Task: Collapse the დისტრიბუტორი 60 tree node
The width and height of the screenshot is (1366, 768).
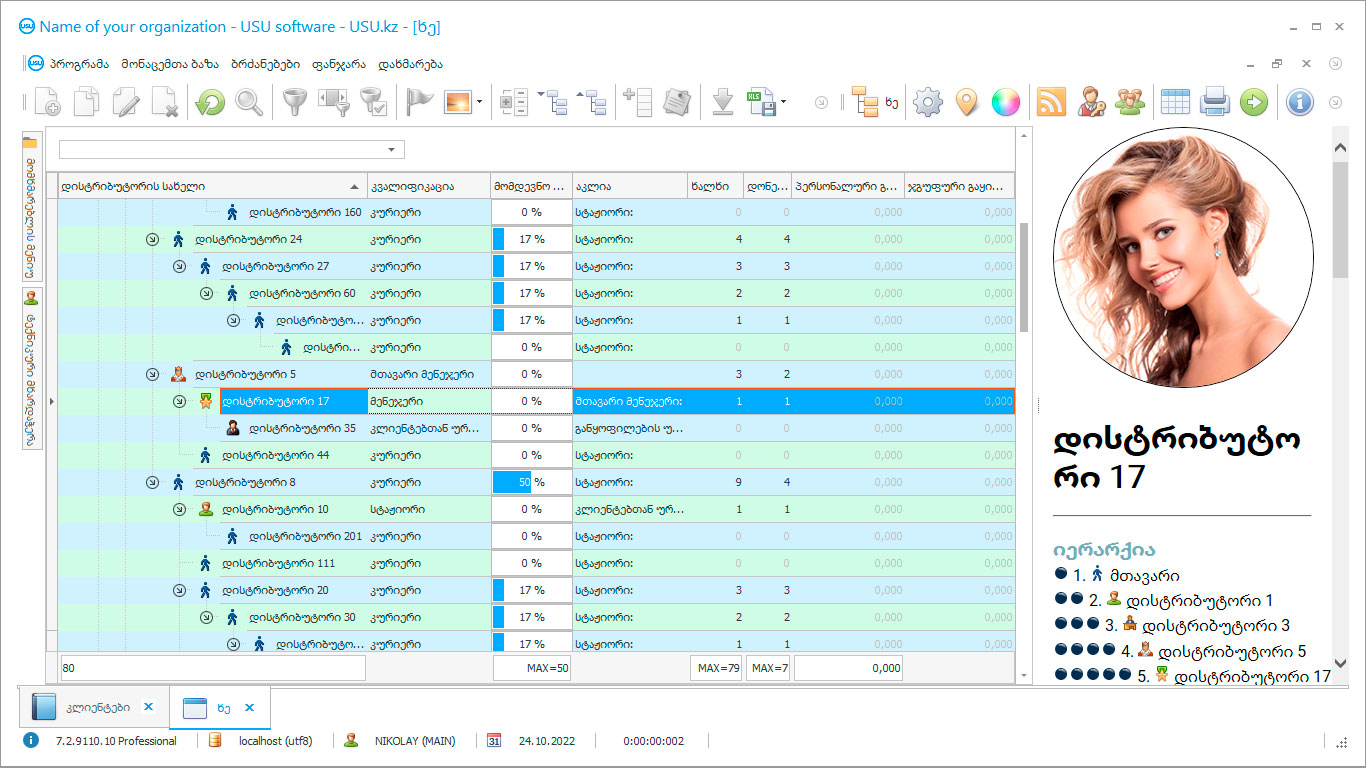Action: point(206,293)
